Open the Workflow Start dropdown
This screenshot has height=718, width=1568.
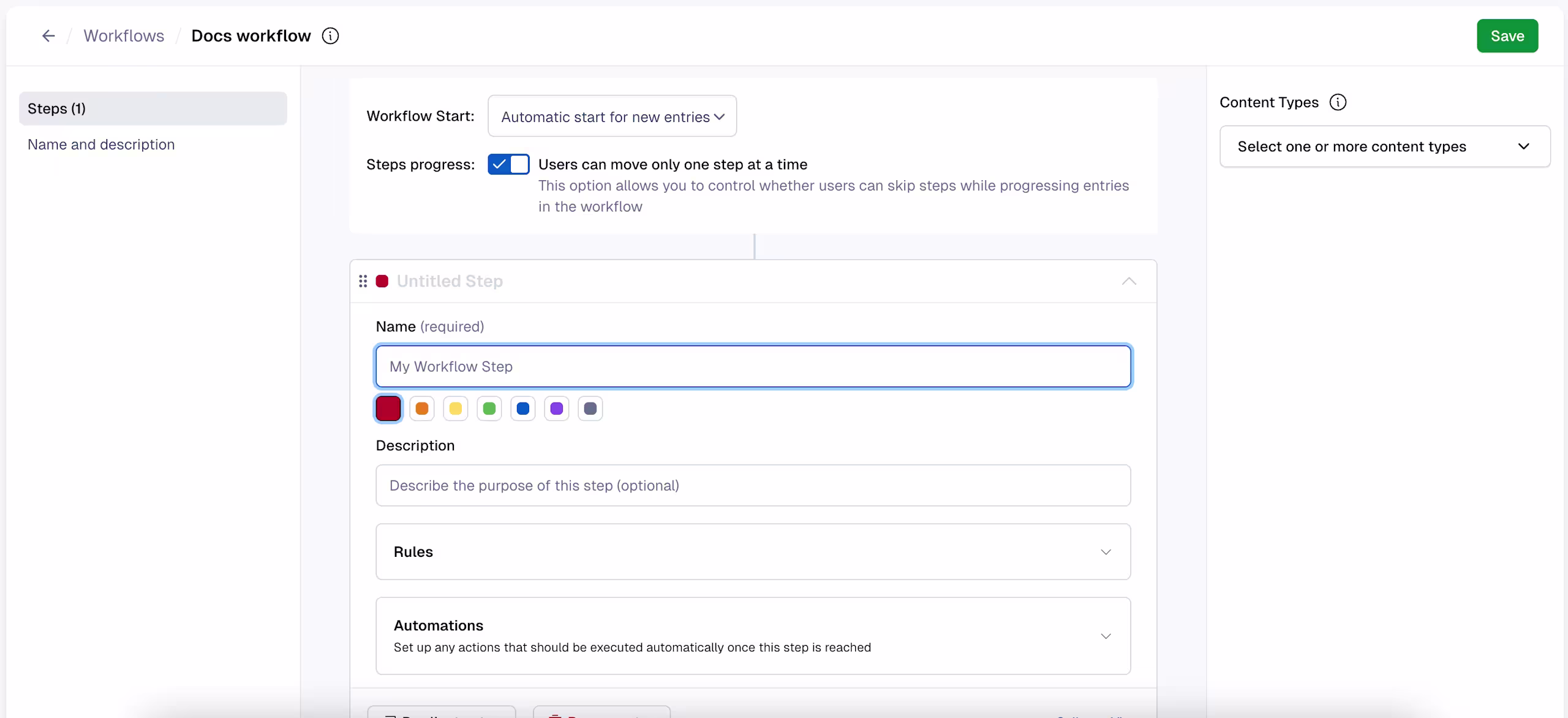click(612, 116)
